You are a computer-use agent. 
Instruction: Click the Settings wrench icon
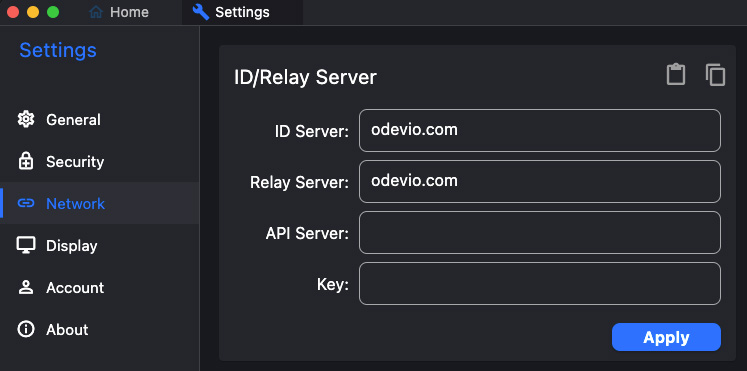pyautogui.click(x=201, y=12)
